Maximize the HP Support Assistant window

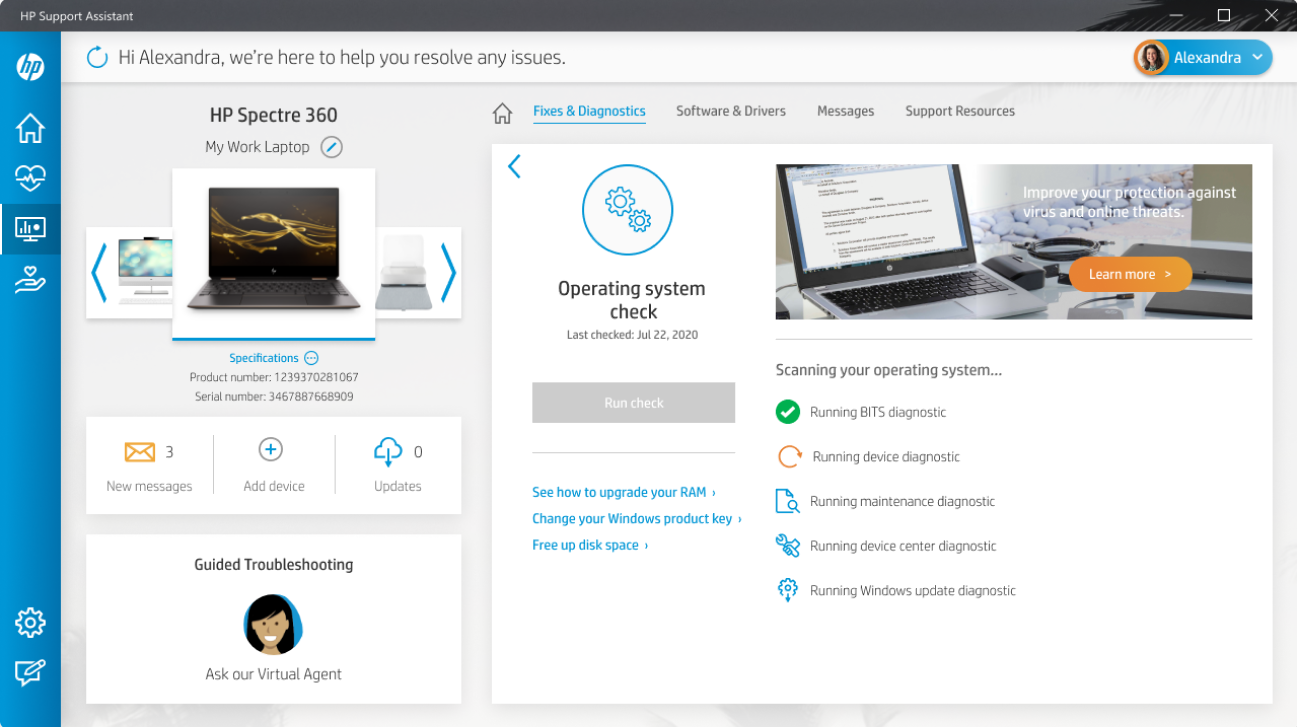(x=1224, y=15)
